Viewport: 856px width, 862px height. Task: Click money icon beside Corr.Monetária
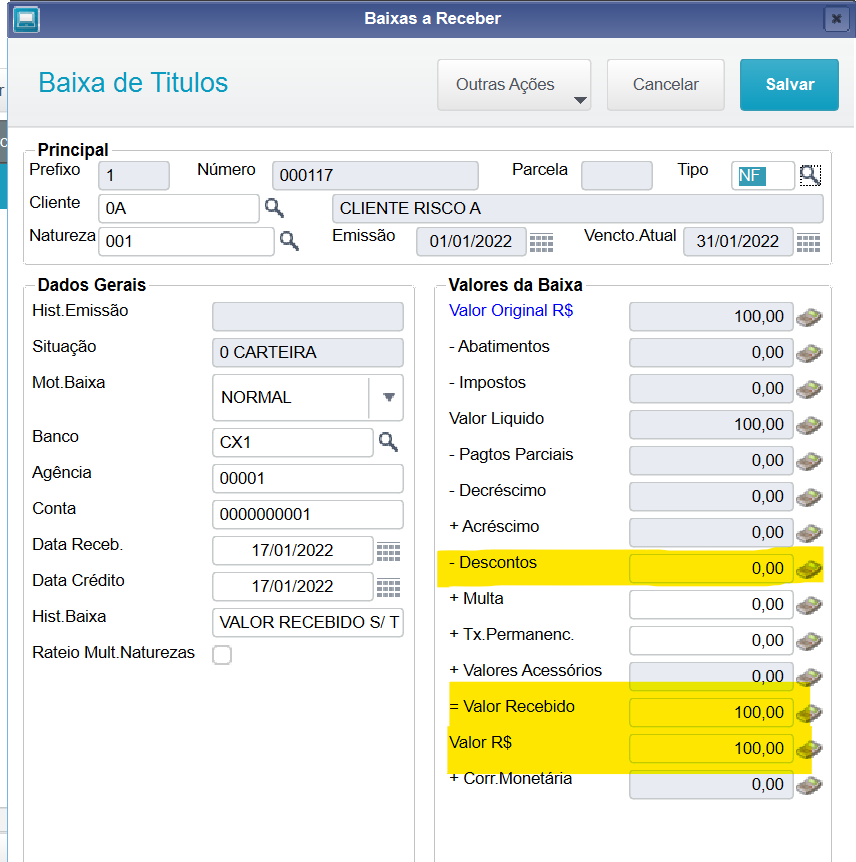point(809,785)
